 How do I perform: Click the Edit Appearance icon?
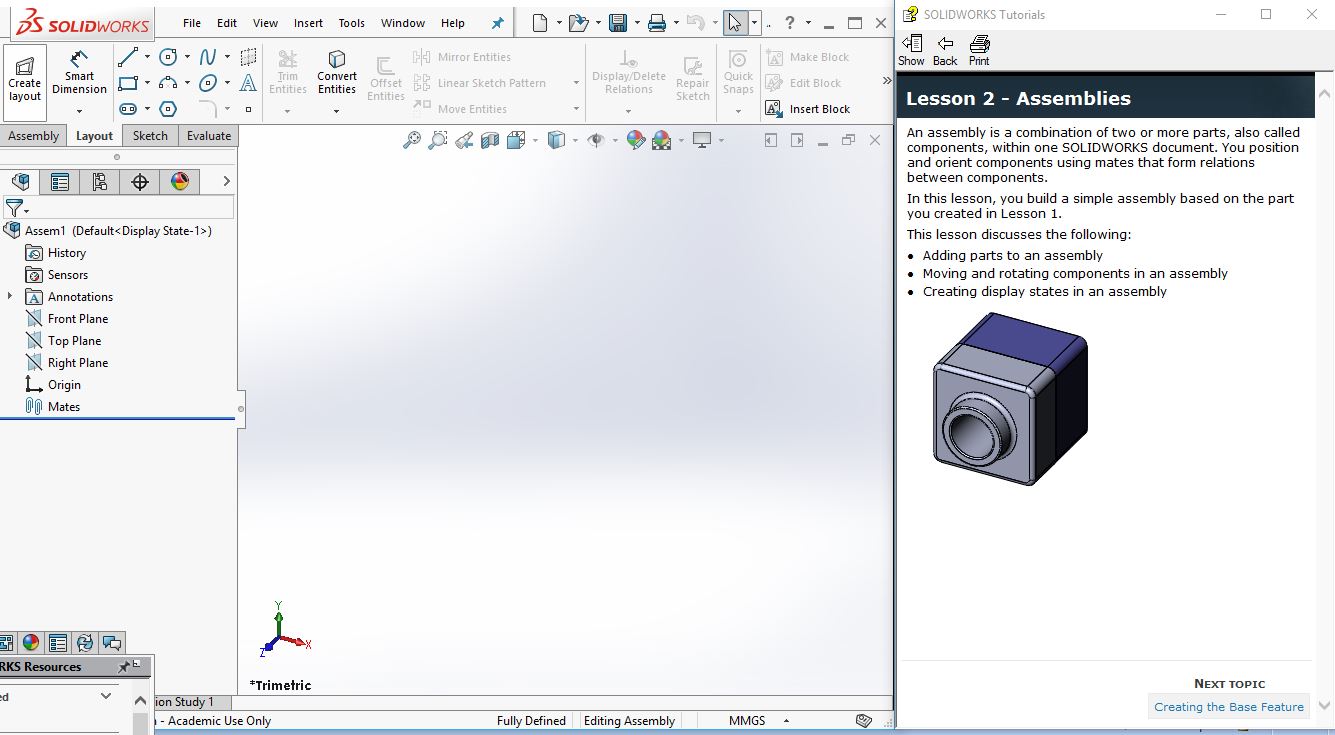[635, 141]
